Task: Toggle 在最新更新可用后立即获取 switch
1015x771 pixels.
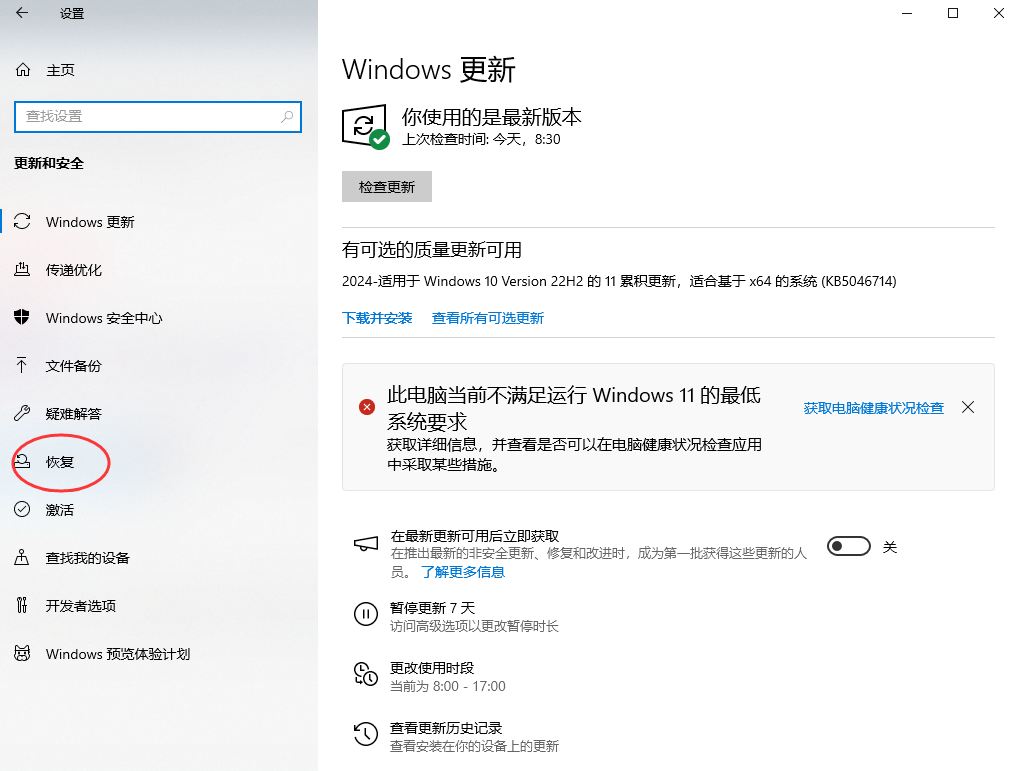Action: pos(848,546)
